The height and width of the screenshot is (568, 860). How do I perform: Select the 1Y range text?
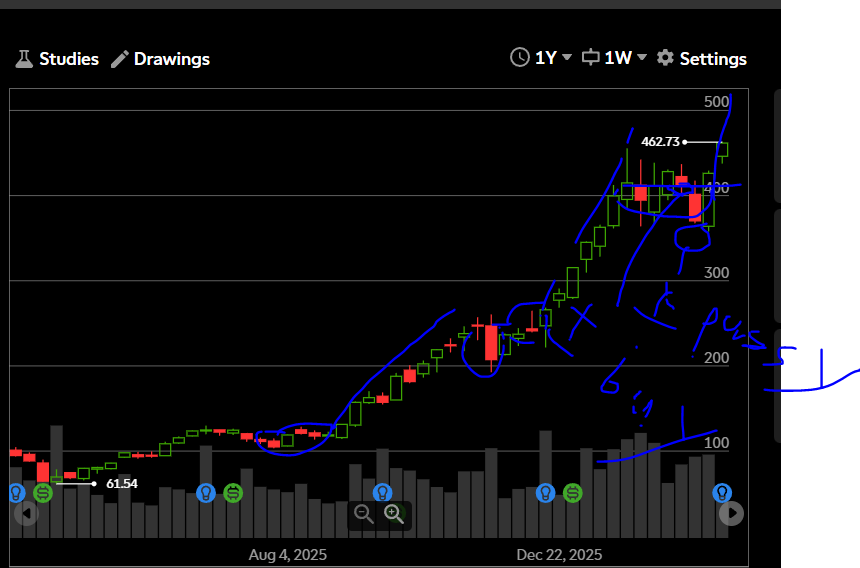pyautogui.click(x=546, y=58)
